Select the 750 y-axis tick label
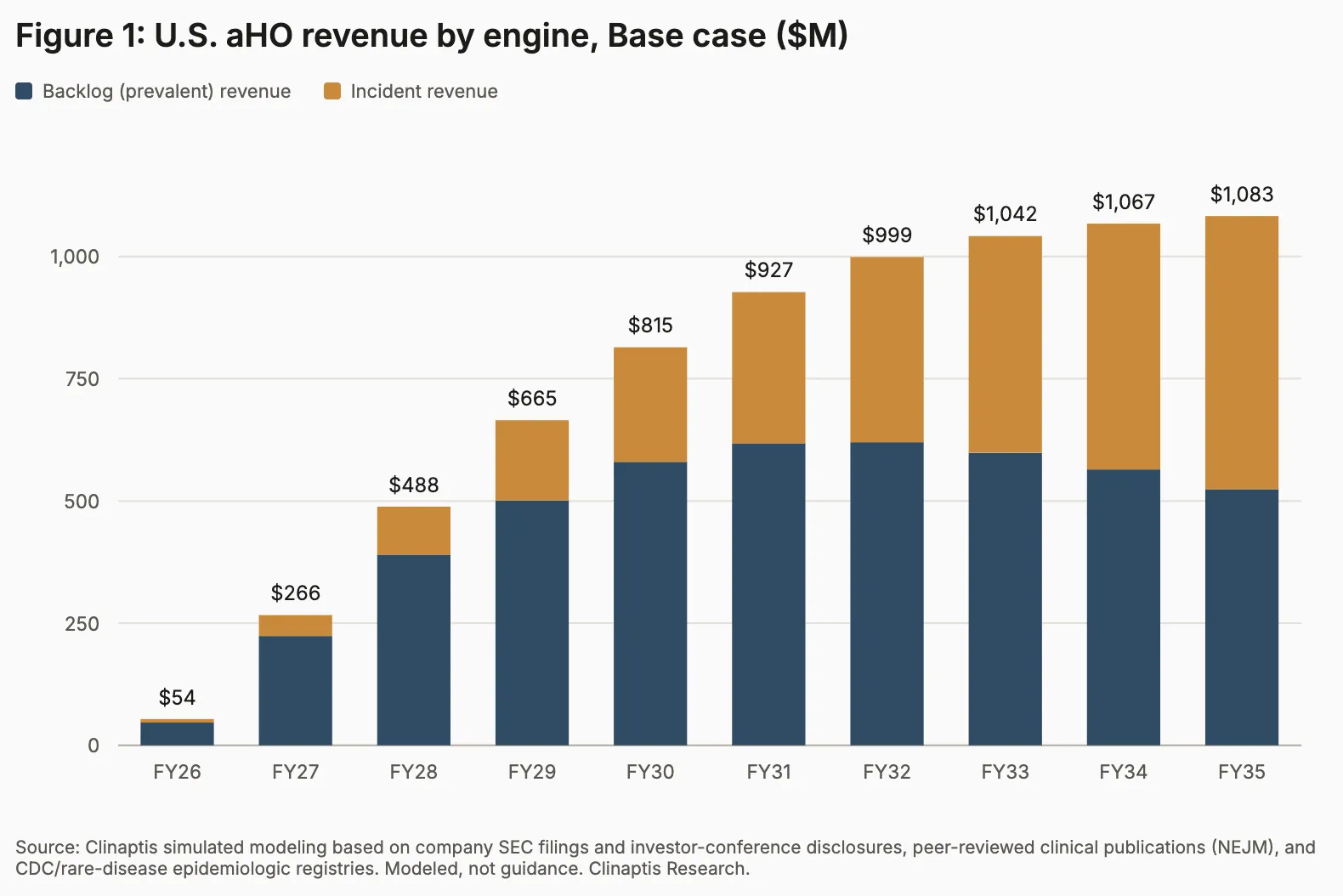Screen dimensions: 1343x896 click(82, 379)
